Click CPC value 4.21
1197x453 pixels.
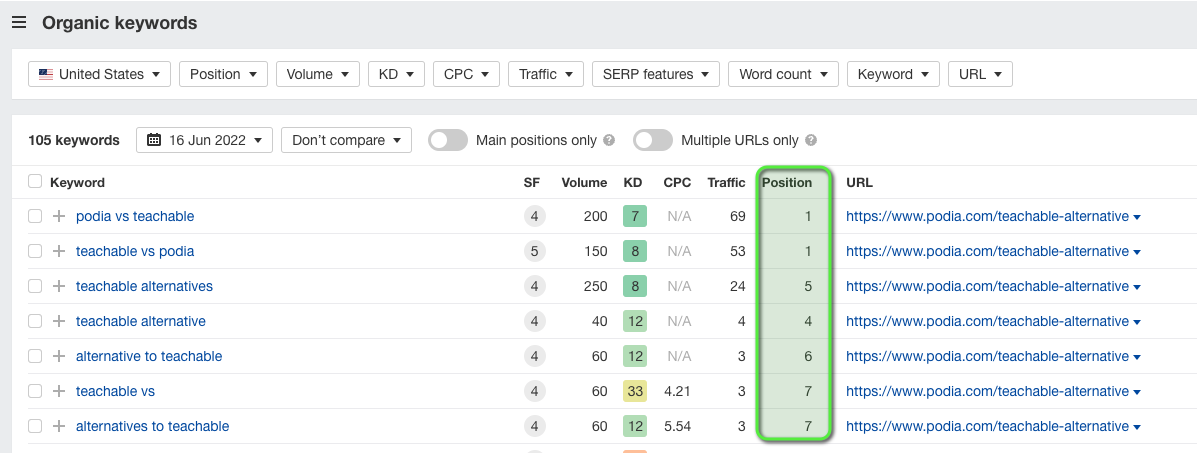pos(677,391)
